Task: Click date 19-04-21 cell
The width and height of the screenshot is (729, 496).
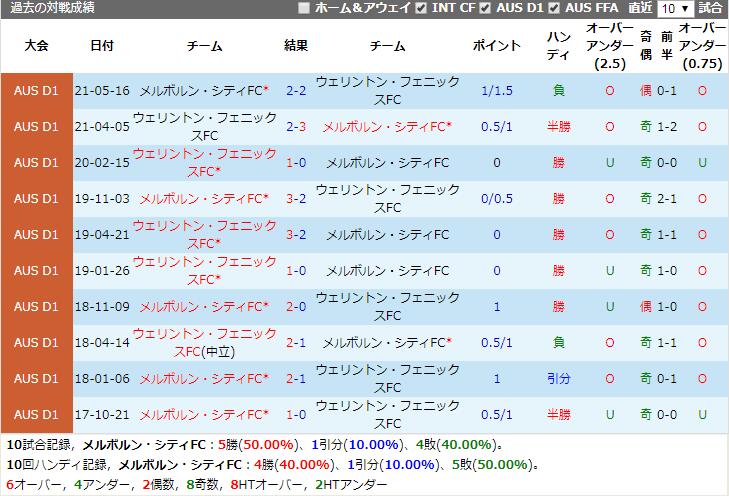Action: pyautogui.click(x=102, y=235)
